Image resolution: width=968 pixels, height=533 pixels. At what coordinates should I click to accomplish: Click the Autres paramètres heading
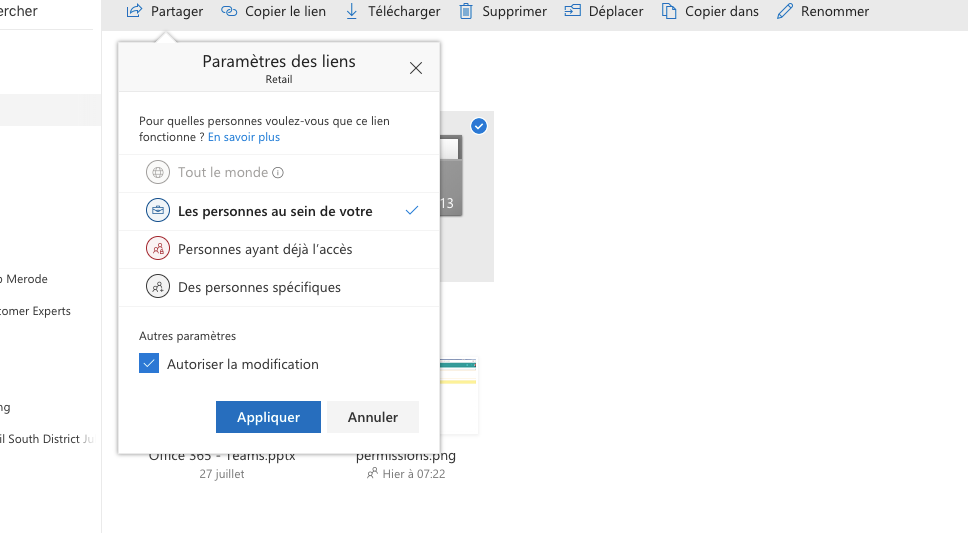[188, 336]
